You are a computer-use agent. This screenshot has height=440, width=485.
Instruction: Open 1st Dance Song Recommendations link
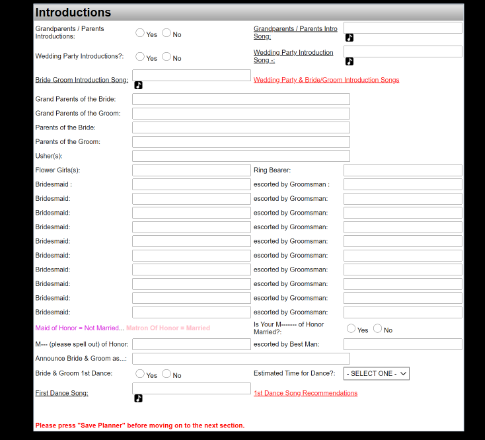point(305,393)
